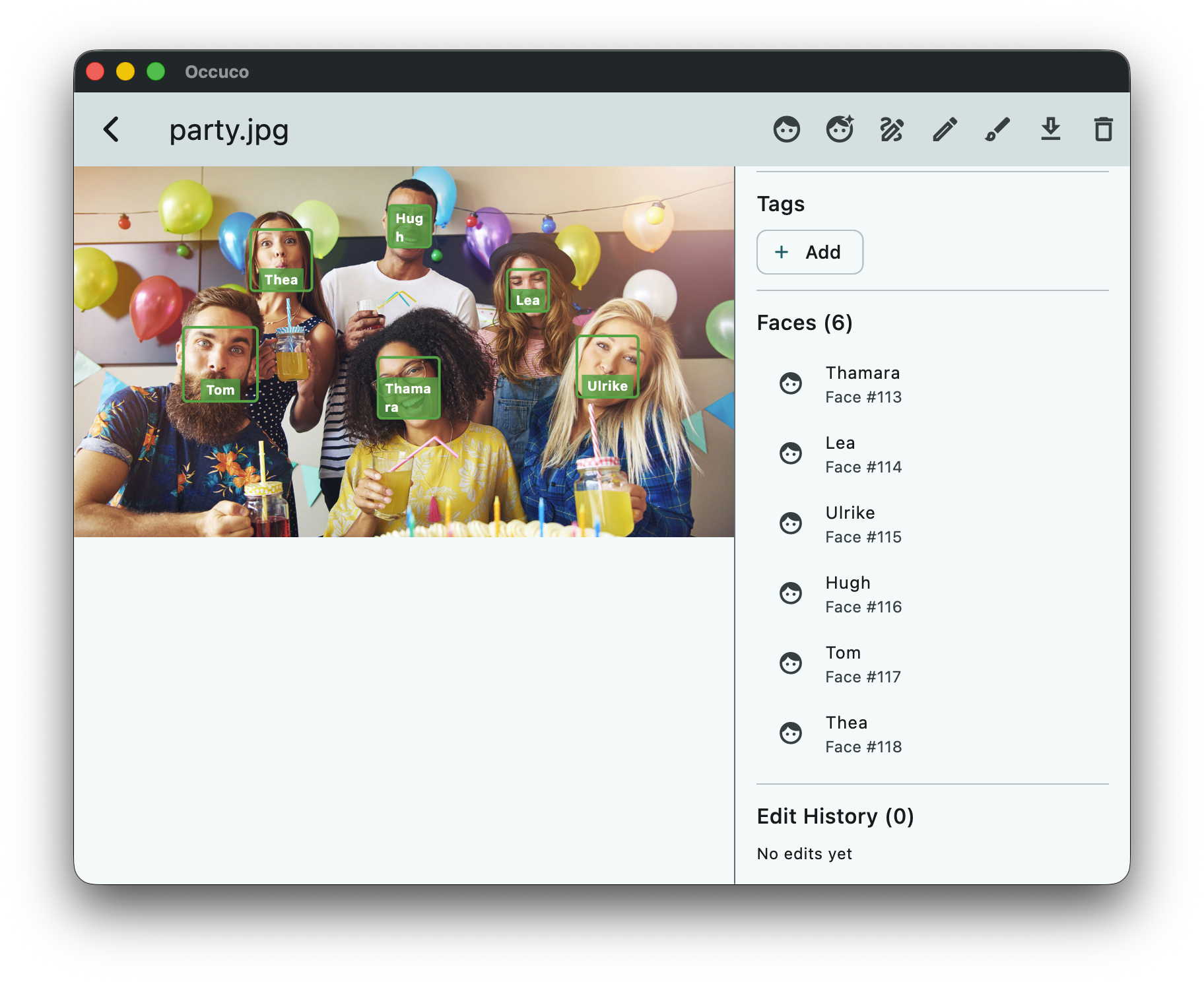Click the Tom face box in the photo
The height and width of the screenshot is (982, 1204).
coord(220,365)
